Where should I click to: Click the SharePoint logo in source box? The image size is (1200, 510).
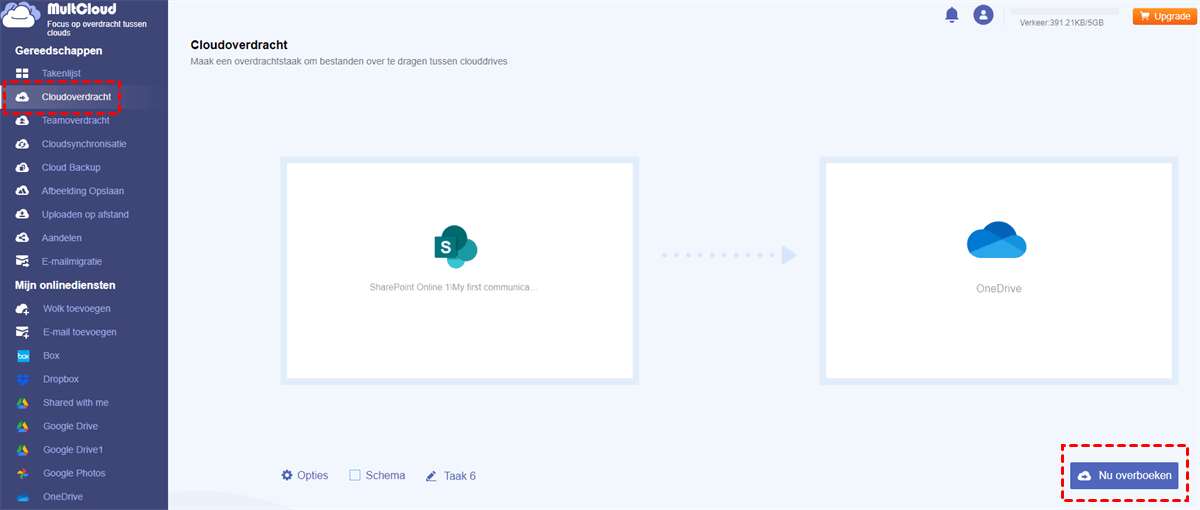[455, 245]
